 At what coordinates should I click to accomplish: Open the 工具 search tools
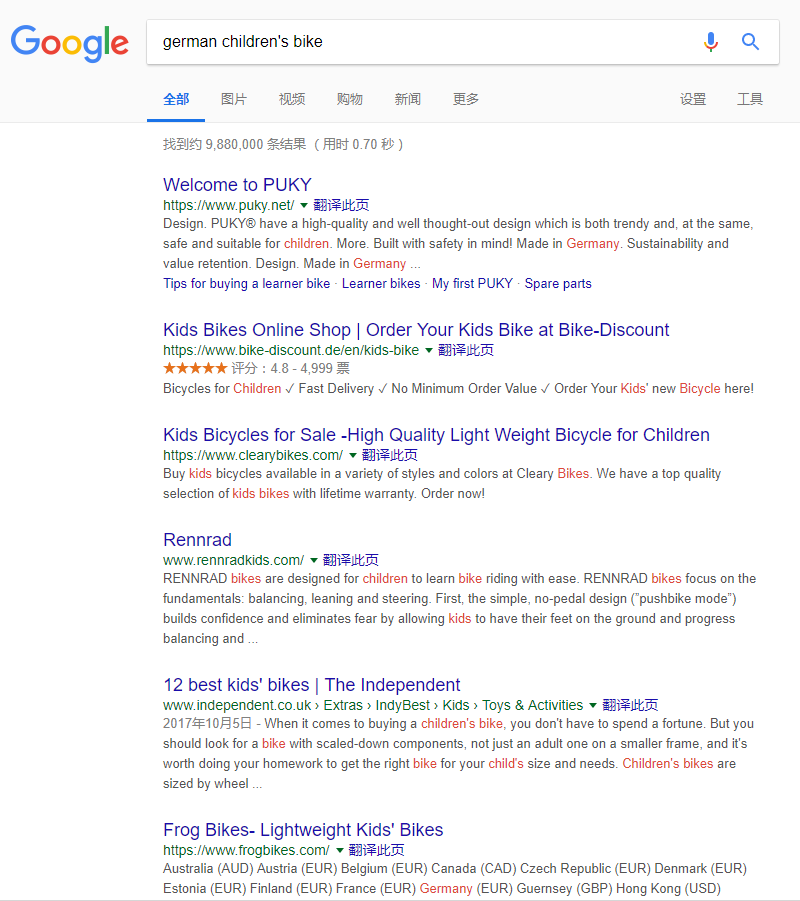click(750, 99)
